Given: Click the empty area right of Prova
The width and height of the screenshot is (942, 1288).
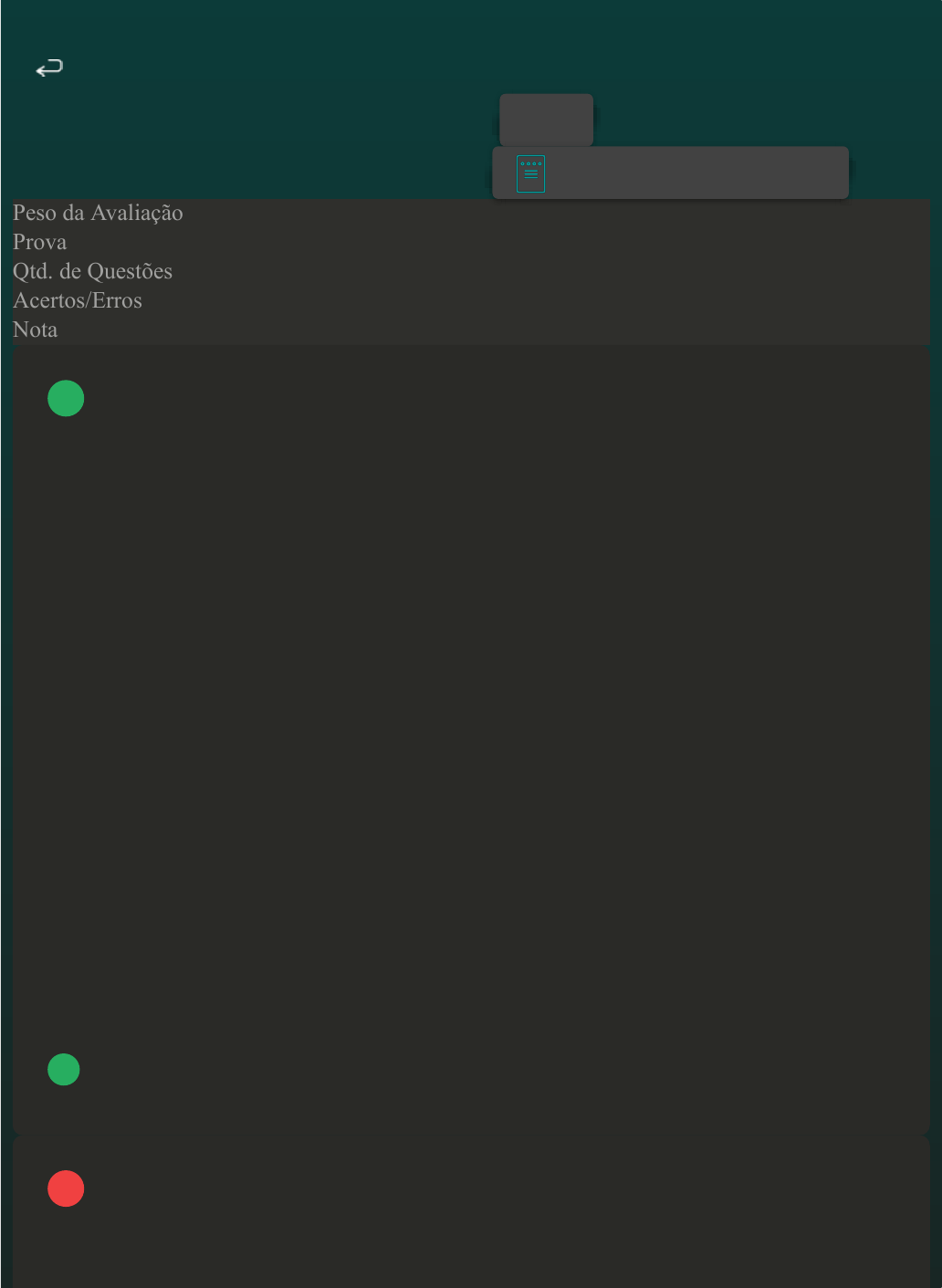Looking at the screenshot, I should pos(498,242).
